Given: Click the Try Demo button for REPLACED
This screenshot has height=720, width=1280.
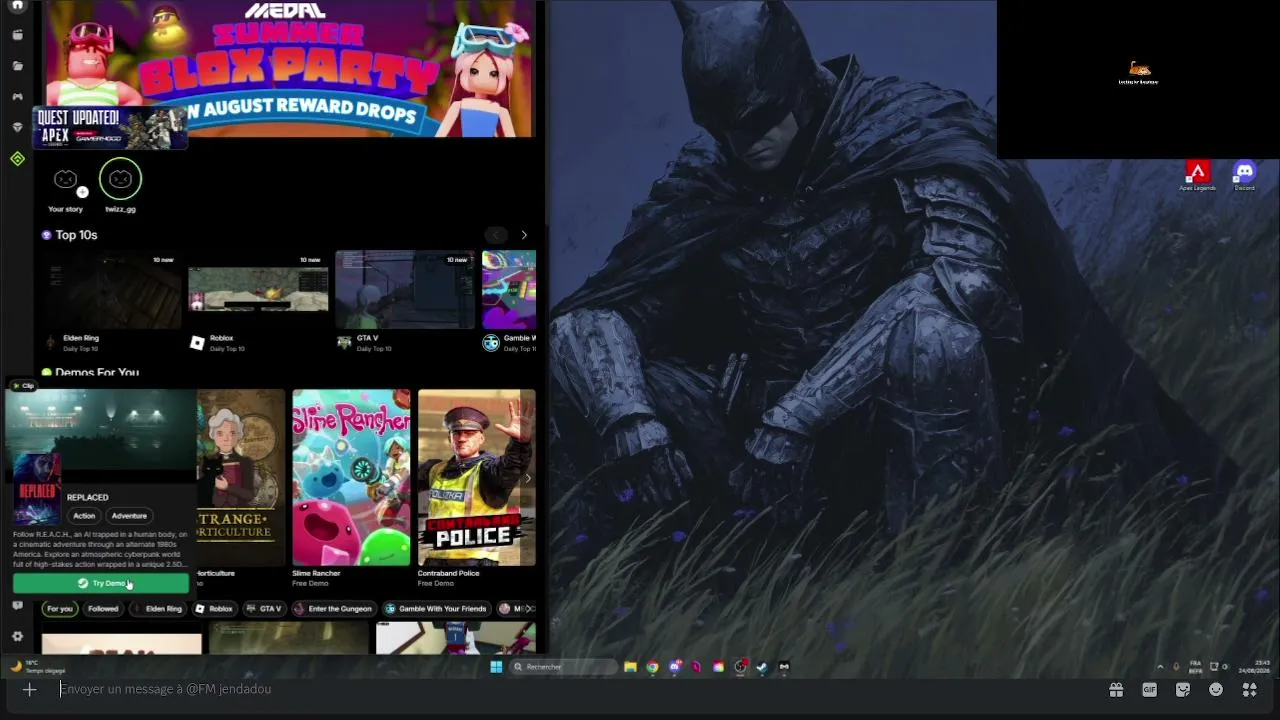Looking at the screenshot, I should [x=100, y=583].
